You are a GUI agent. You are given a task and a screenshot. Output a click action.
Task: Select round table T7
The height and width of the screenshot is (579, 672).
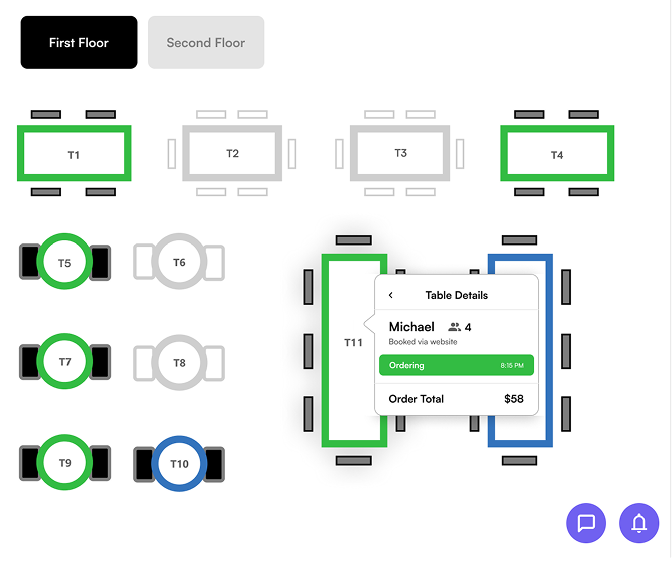65,362
